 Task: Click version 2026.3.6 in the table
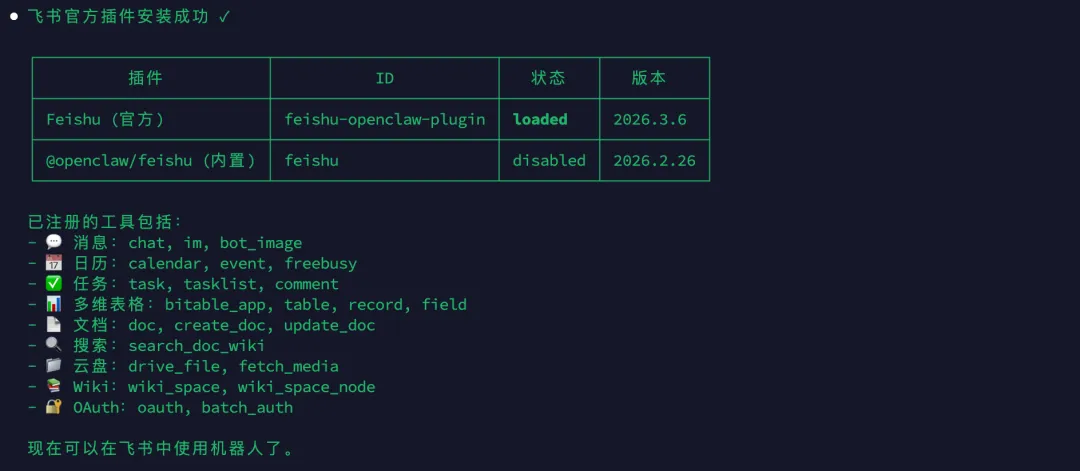tap(650, 119)
